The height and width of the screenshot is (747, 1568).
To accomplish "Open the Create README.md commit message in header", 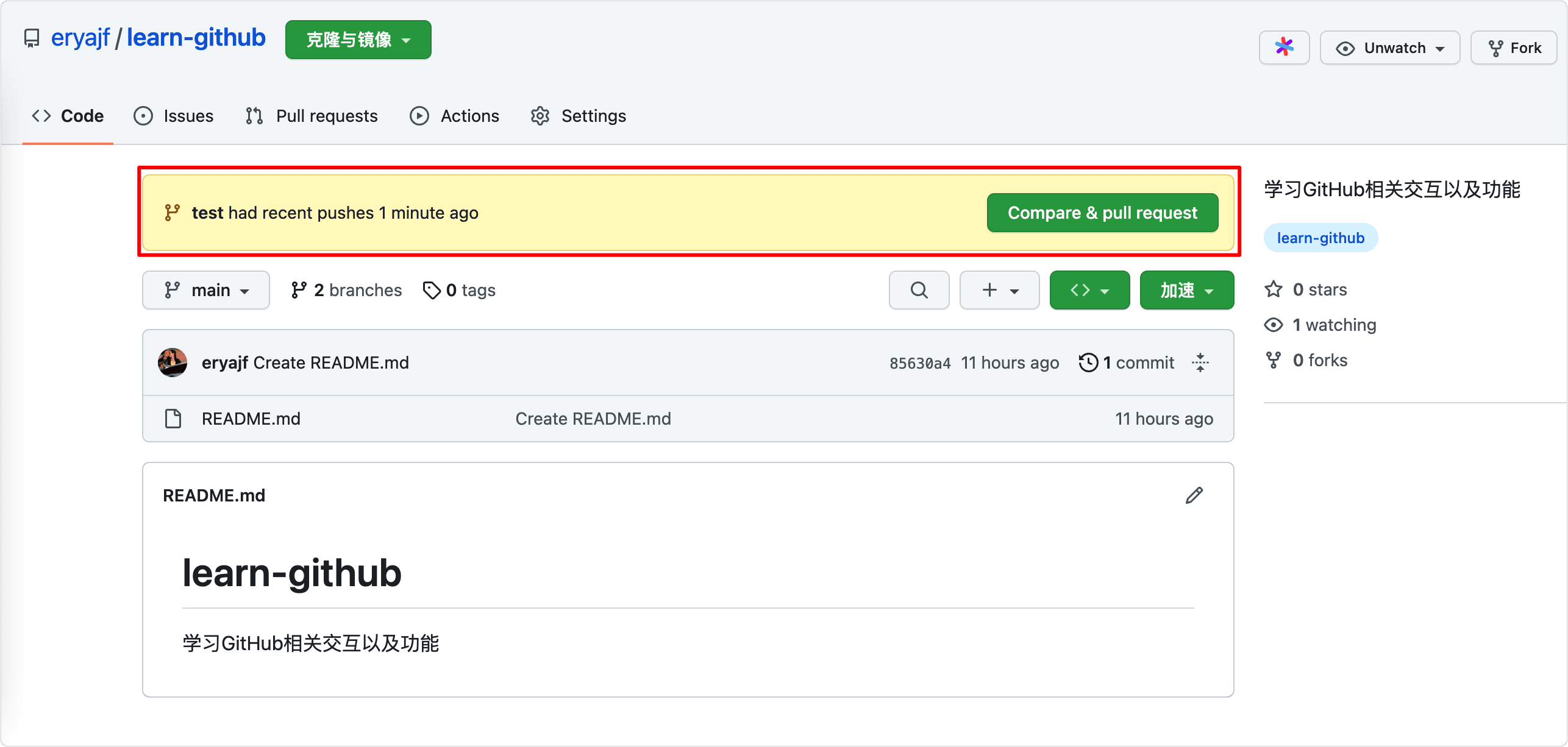I will [x=331, y=363].
